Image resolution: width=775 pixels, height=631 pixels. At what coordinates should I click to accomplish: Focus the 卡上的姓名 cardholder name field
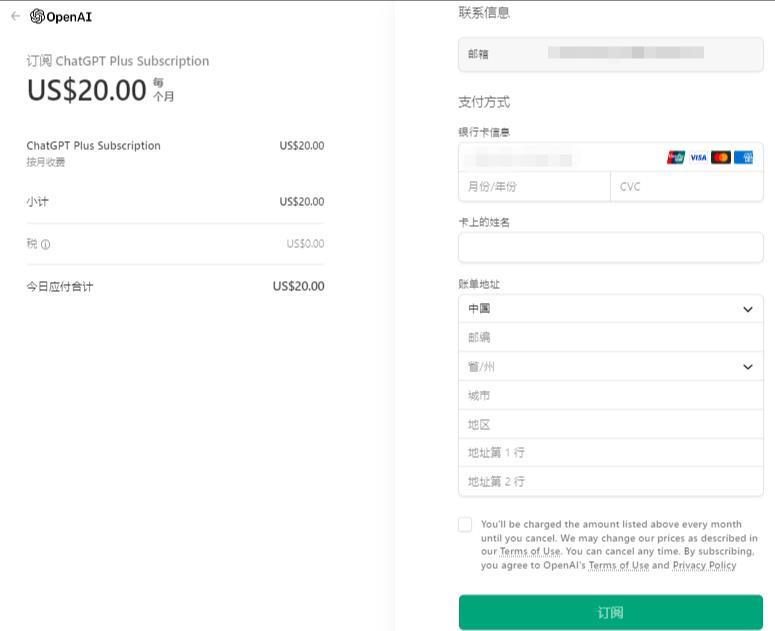(x=610, y=247)
